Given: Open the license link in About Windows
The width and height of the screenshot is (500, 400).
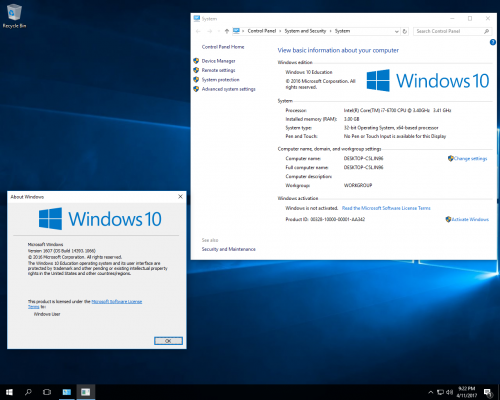Looking at the screenshot, I should coord(117,301).
